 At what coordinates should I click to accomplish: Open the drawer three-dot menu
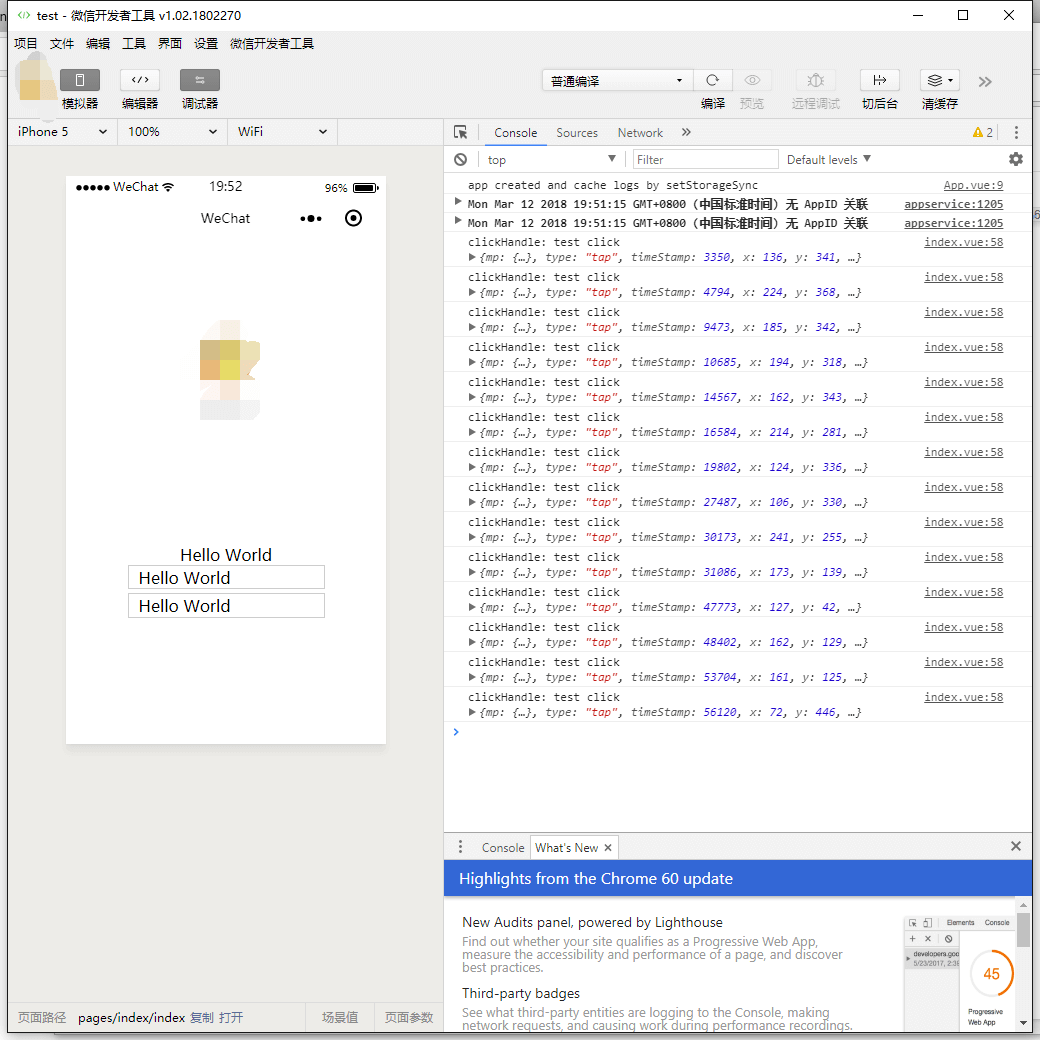pyautogui.click(x=460, y=847)
